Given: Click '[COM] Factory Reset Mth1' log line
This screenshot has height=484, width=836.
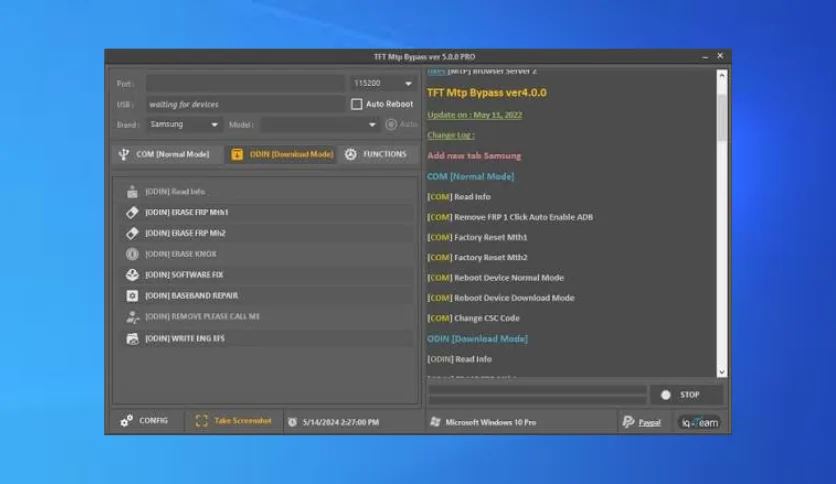Looking at the screenshot, I should click(x=477, y=237).
